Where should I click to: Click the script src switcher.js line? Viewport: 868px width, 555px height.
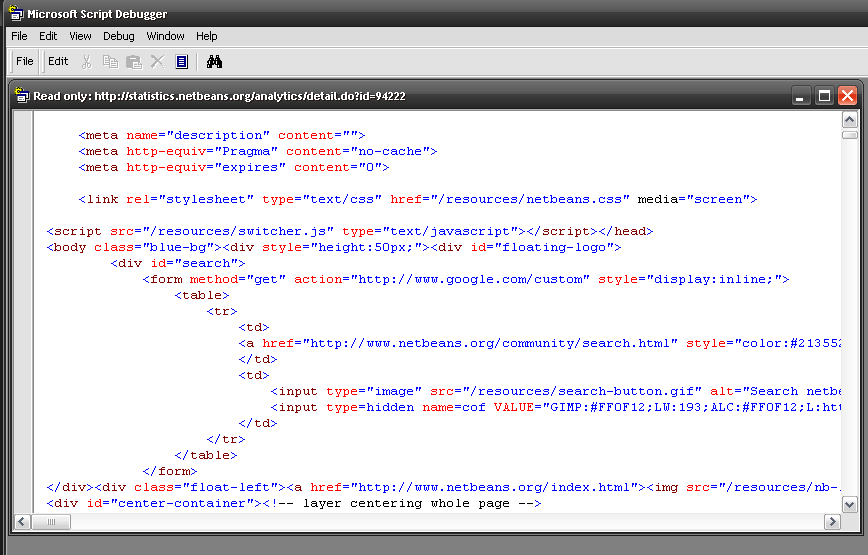point(350,231)
